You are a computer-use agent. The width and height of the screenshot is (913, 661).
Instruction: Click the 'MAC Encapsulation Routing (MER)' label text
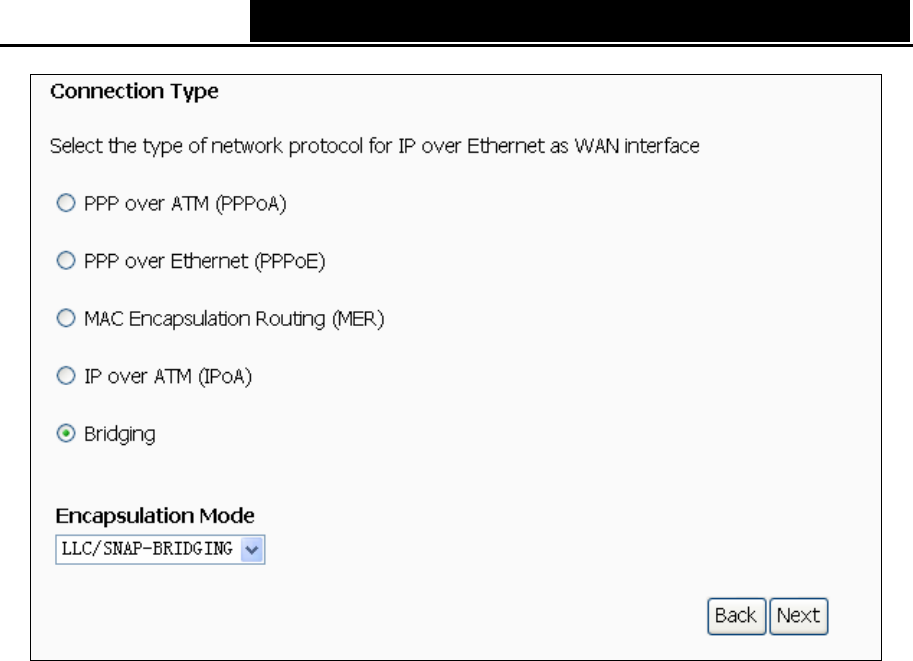pos(234,319)
